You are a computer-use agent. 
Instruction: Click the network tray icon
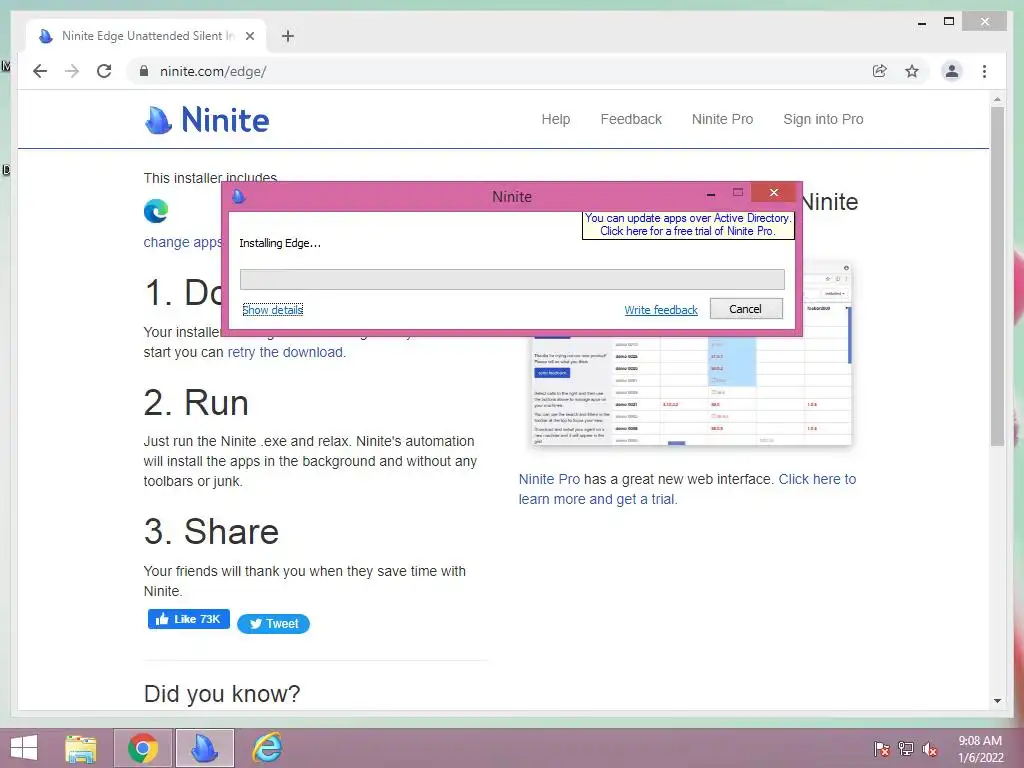[906, 748]
